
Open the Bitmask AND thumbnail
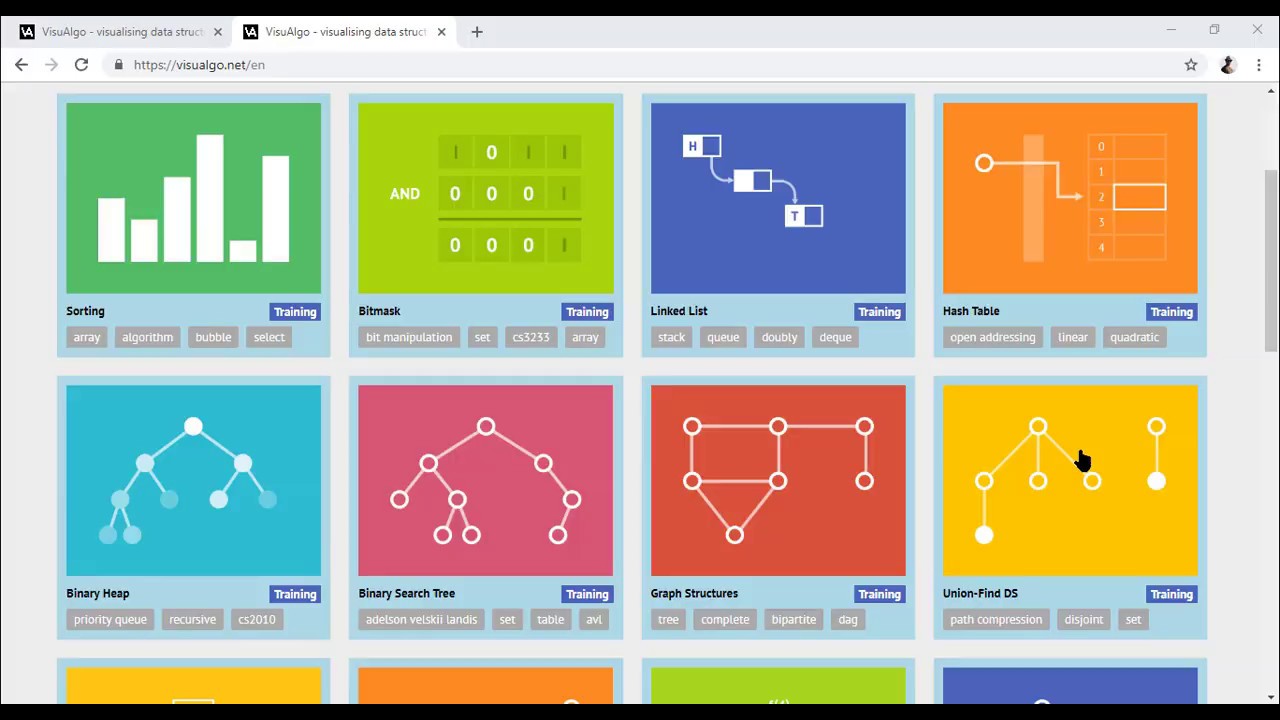pyautogui.click(x=486, y=198)
